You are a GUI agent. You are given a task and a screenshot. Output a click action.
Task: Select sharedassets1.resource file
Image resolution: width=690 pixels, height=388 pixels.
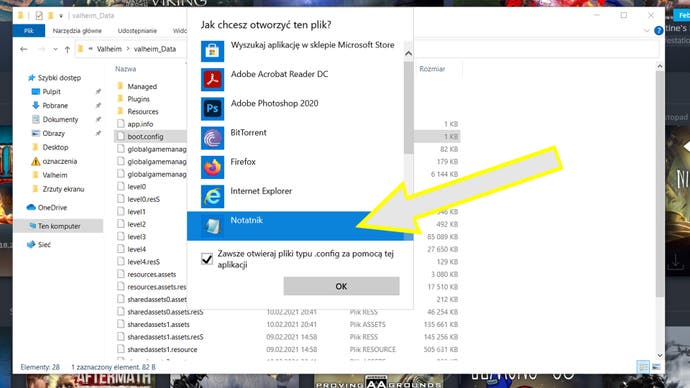(162, 350)
